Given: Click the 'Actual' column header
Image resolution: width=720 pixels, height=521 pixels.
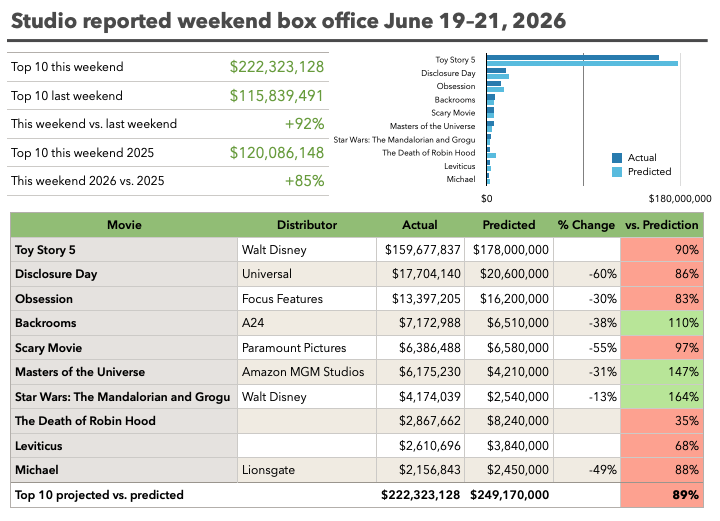Looking at the screenshot, I should coord(420,225).
